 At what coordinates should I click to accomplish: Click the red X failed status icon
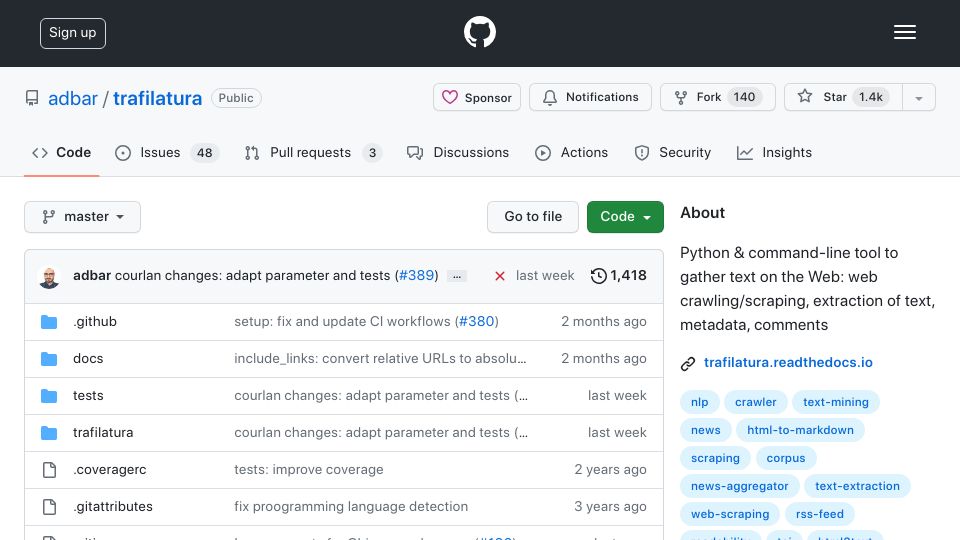click(x=500, y=276)
